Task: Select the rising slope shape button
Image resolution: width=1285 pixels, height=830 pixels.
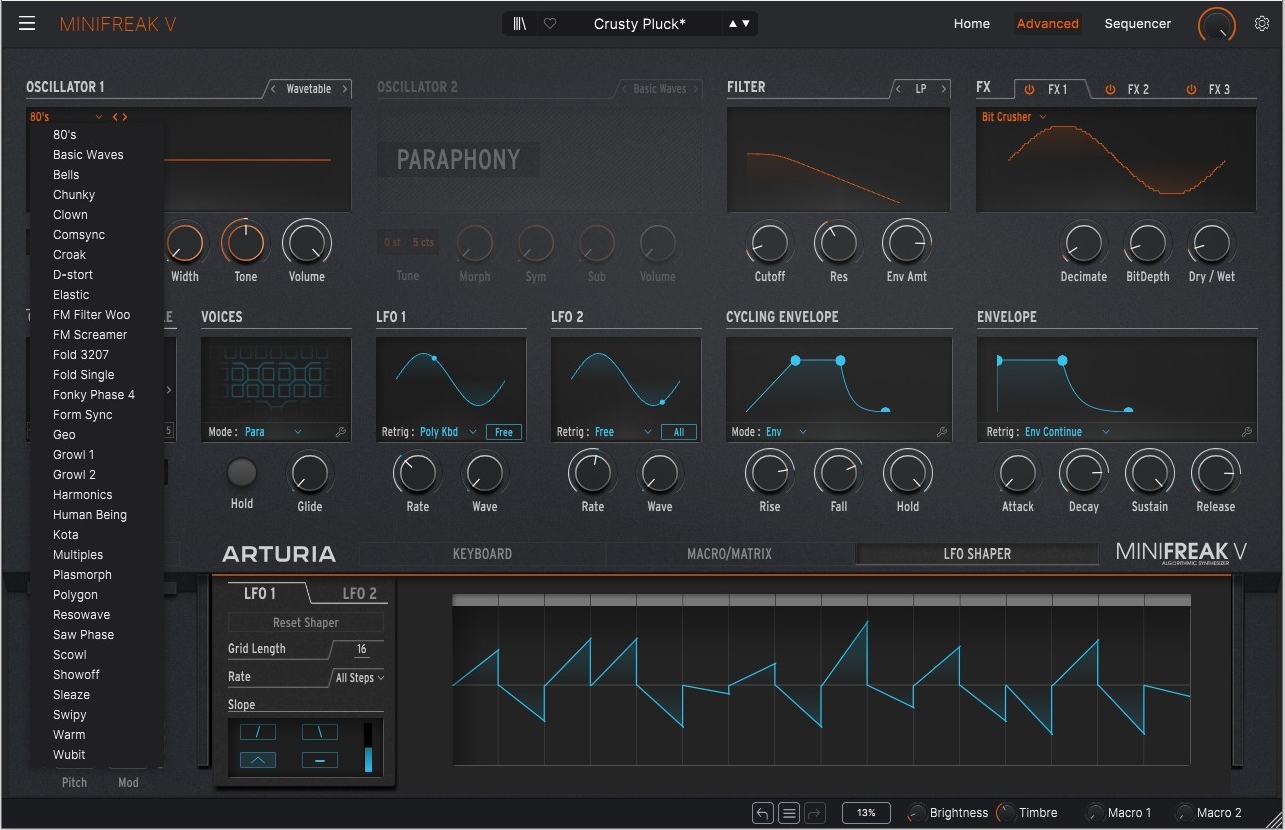Action: click(258, 732)
